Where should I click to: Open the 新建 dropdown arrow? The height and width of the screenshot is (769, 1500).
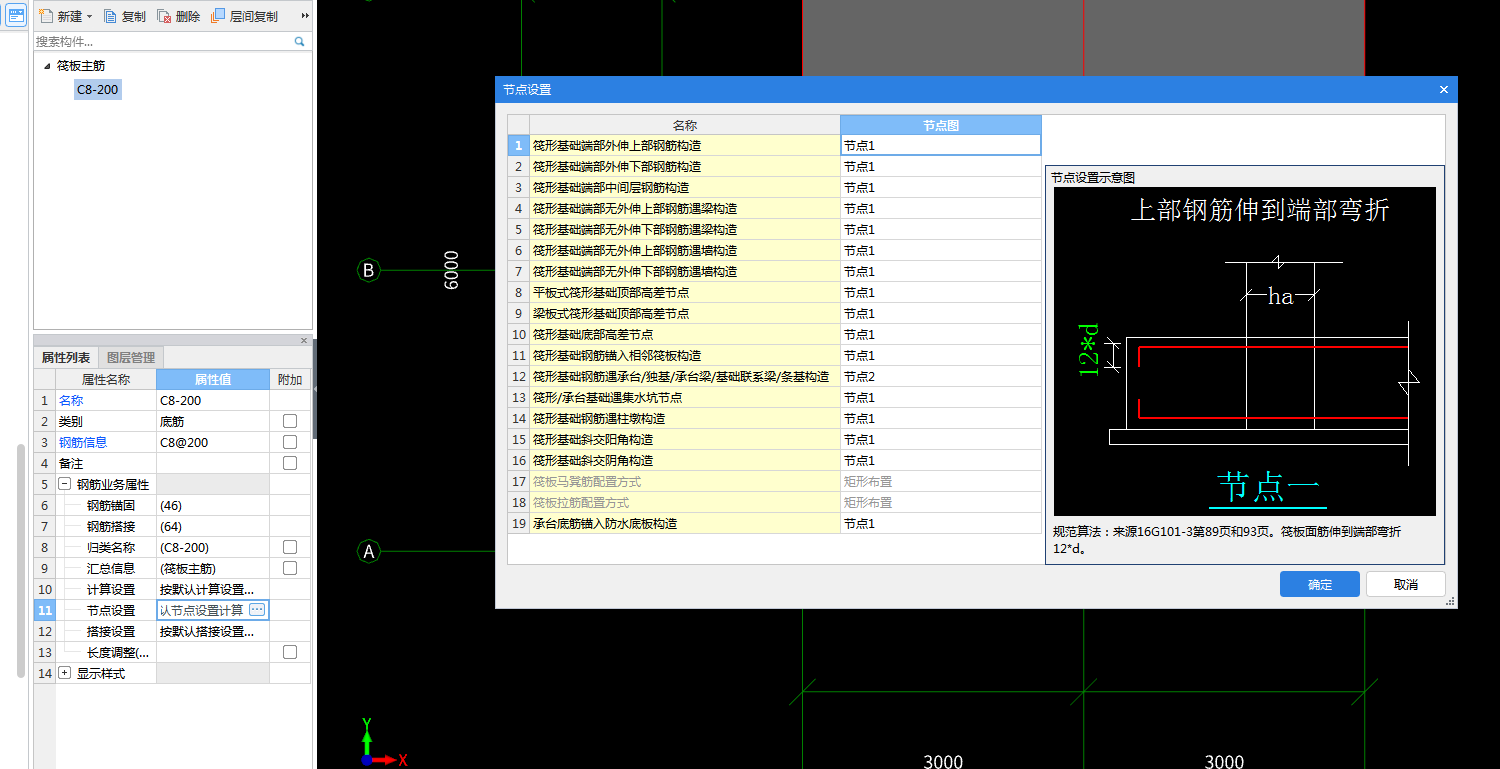click(x=89, y=17)
